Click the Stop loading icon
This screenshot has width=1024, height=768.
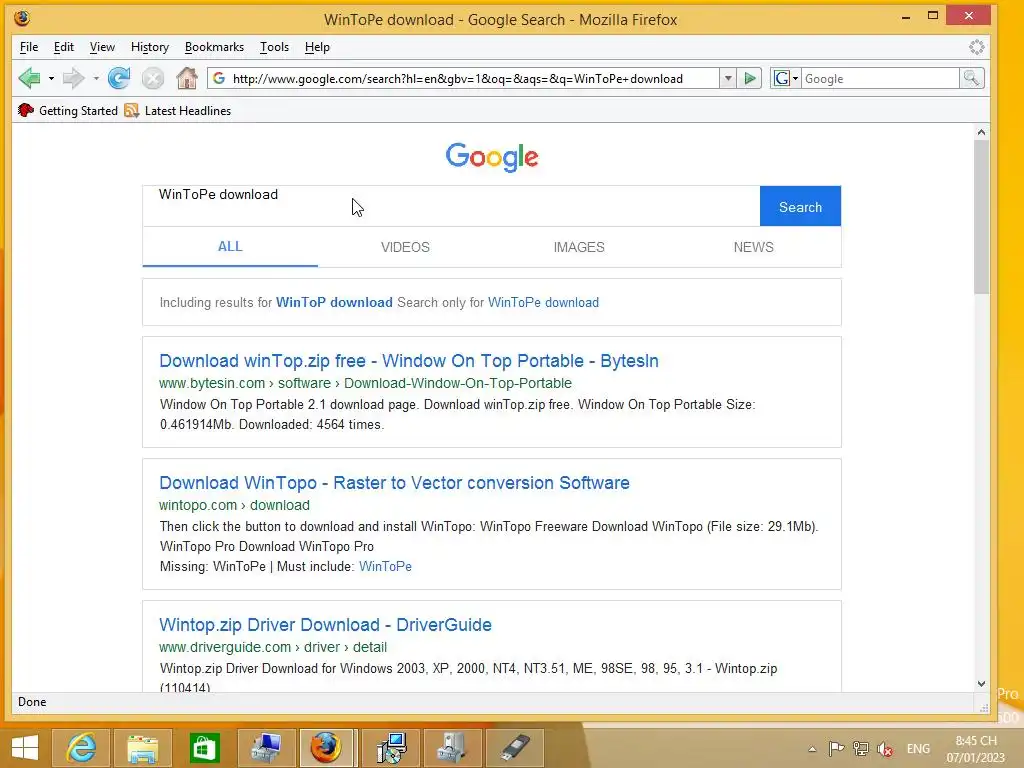click(x=153, y=78)
